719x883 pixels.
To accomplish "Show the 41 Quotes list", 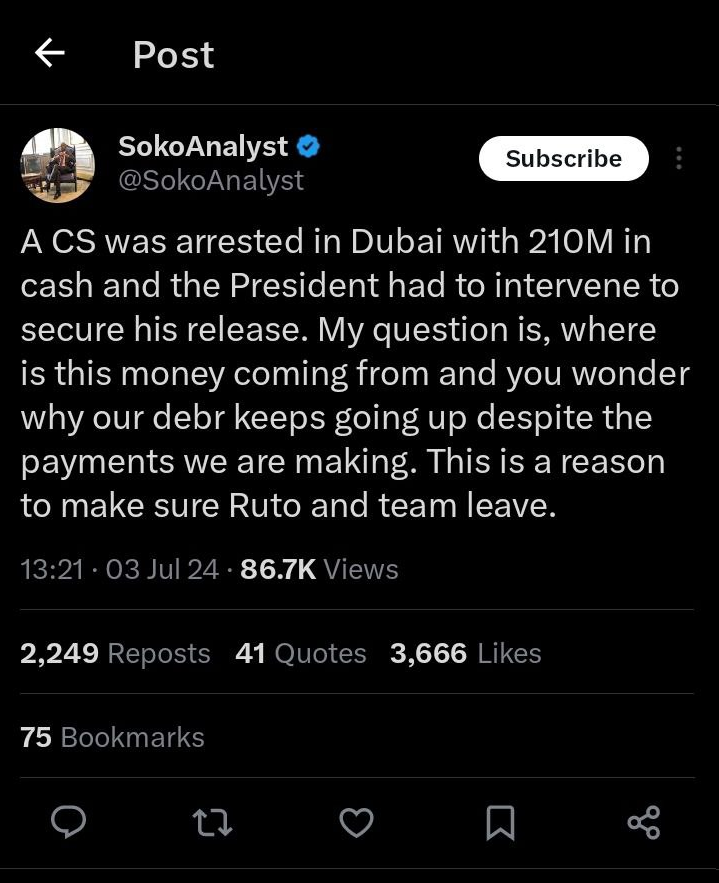I will pyautogui.click(x=301, y=653).
